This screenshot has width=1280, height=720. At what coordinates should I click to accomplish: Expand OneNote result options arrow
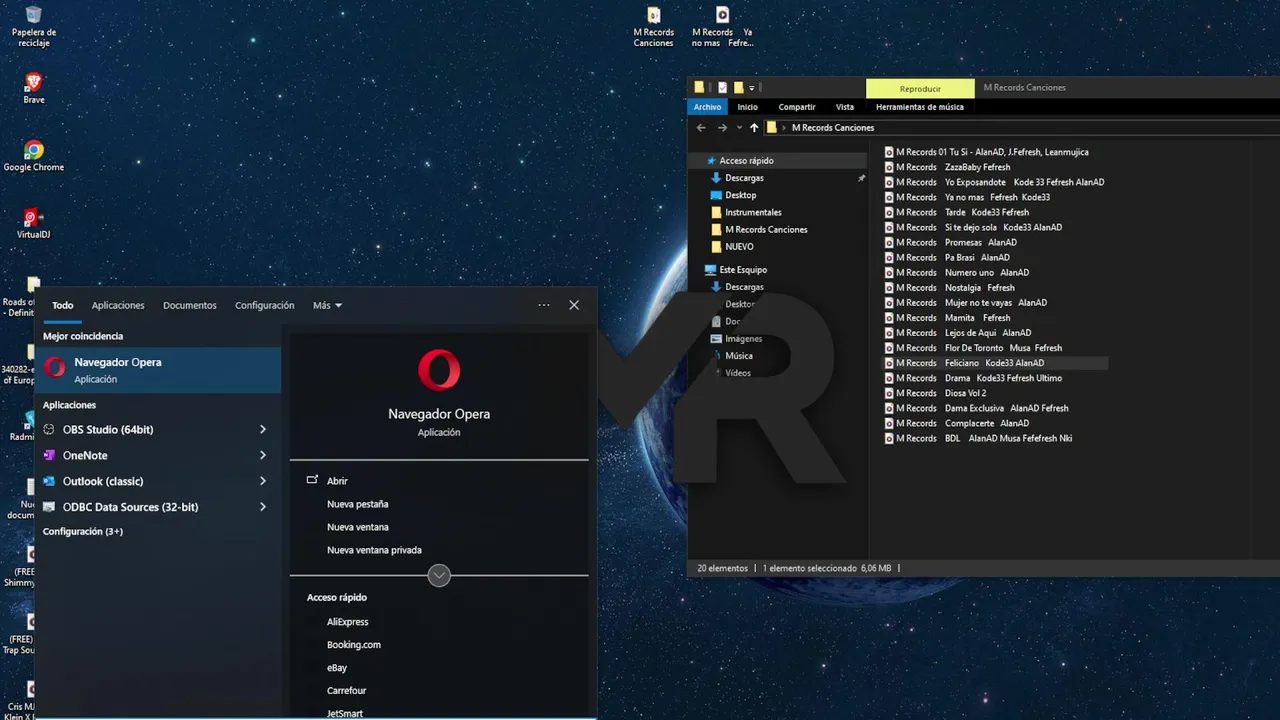pos(263,455)
